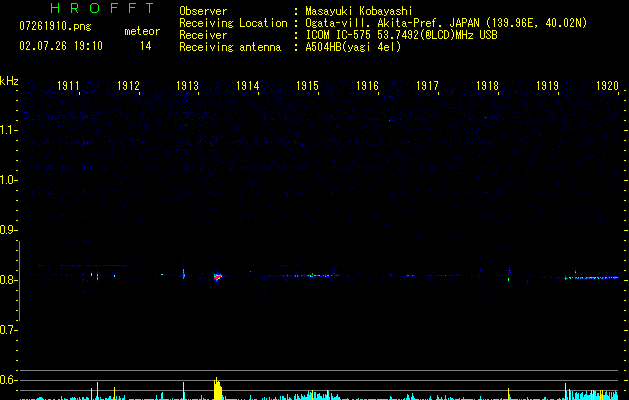629x400 pixels.
Task: Click the kHz axis unit label
Action: (x=9, y=81)
